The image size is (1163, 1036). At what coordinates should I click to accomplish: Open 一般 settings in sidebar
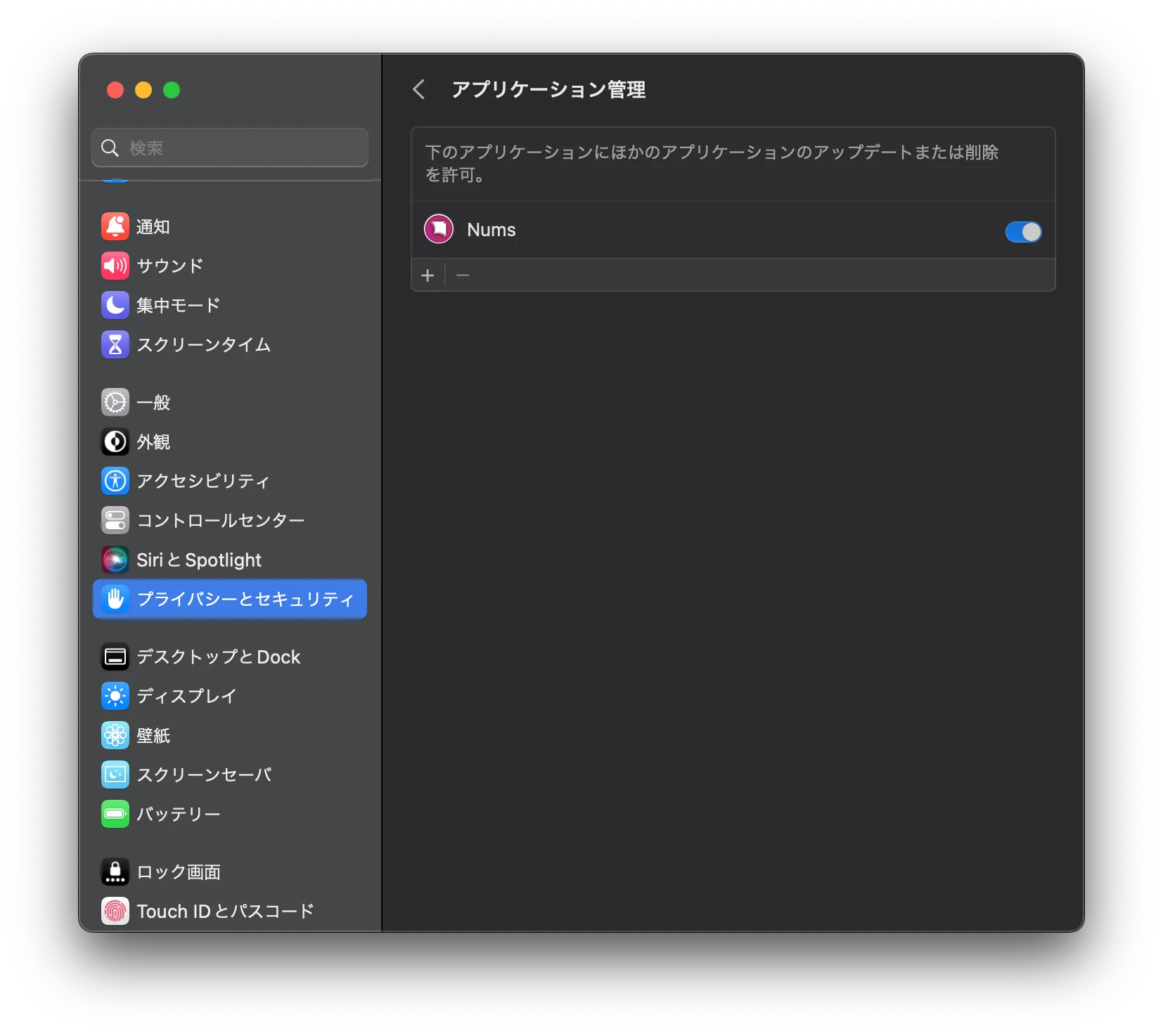[x=153, y=403]
